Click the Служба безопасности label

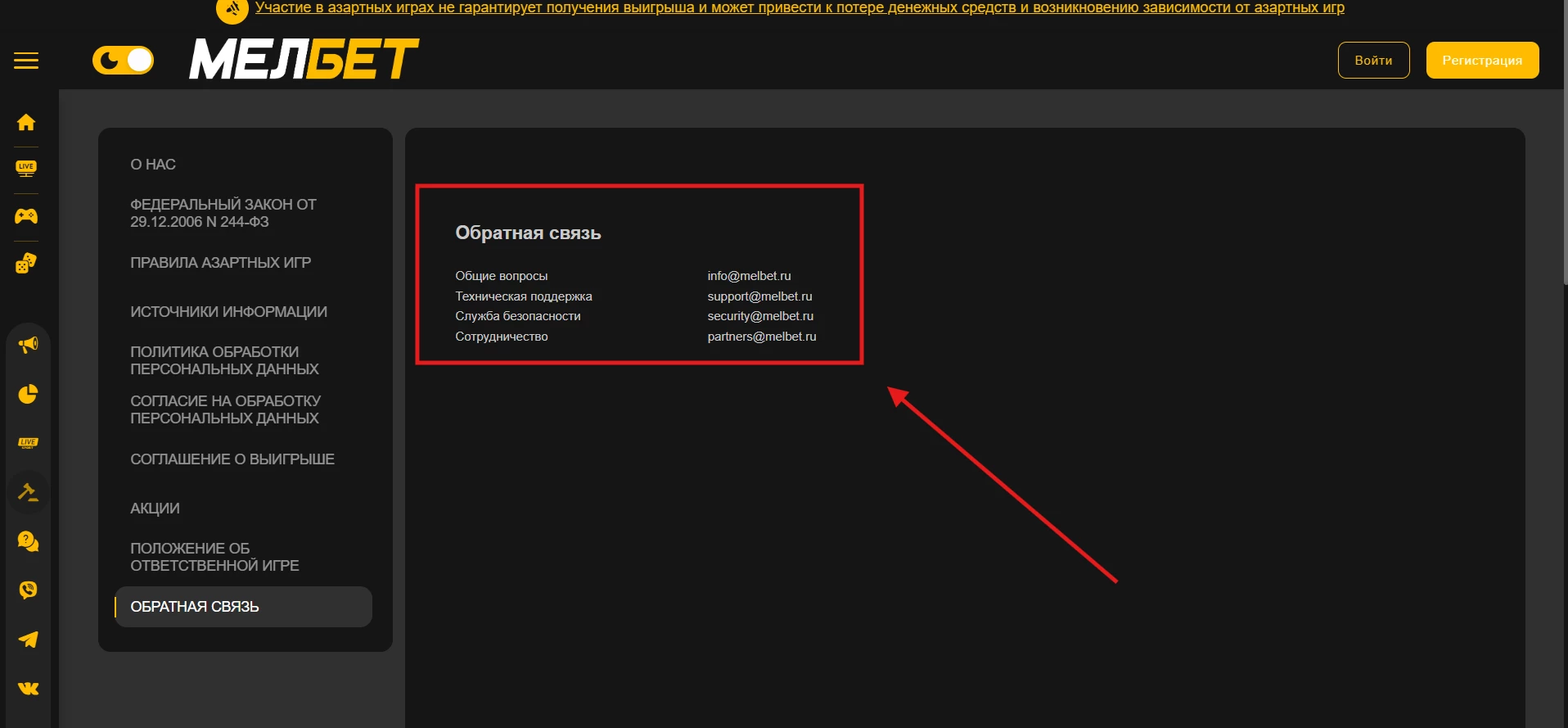(518, 316)
